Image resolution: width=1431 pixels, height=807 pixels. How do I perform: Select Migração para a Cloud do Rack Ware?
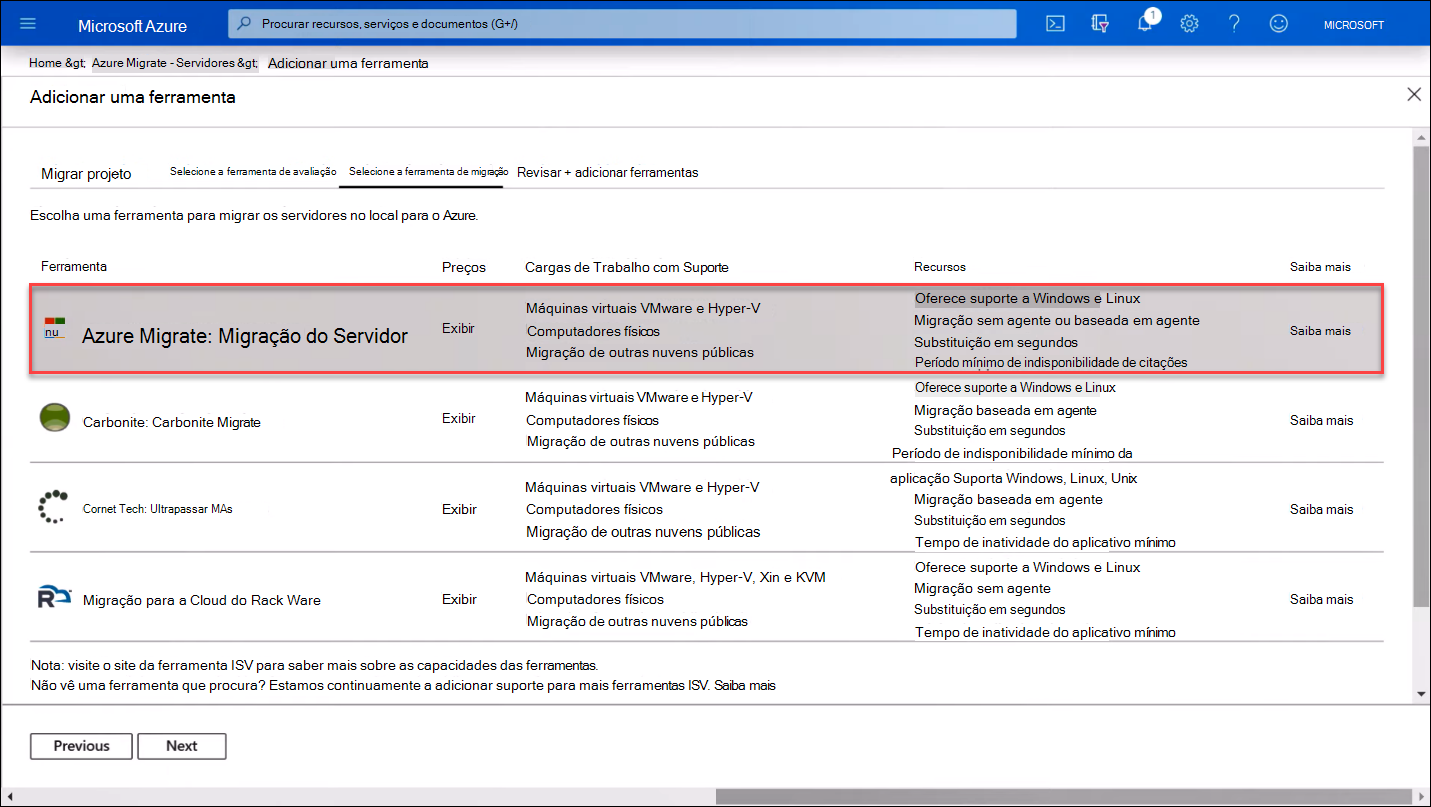pyautogui.click(x=201, y=600)
